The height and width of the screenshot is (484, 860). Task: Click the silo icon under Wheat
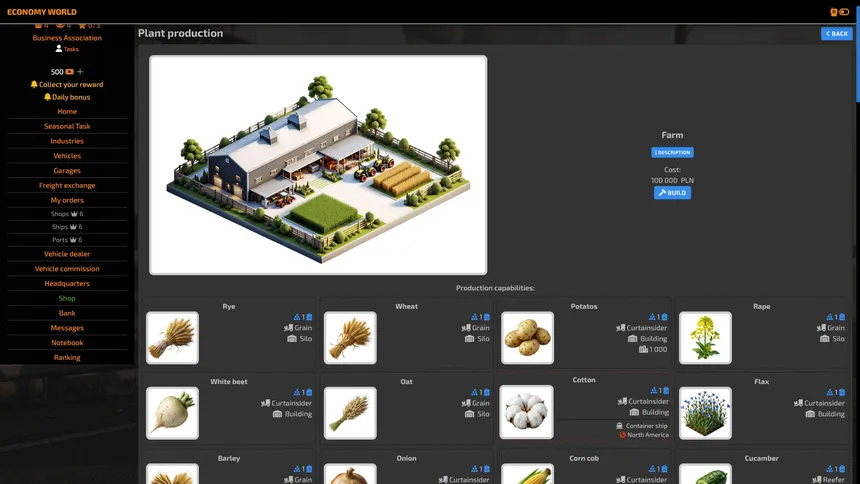pyautogui.click(x=469, y=339)
